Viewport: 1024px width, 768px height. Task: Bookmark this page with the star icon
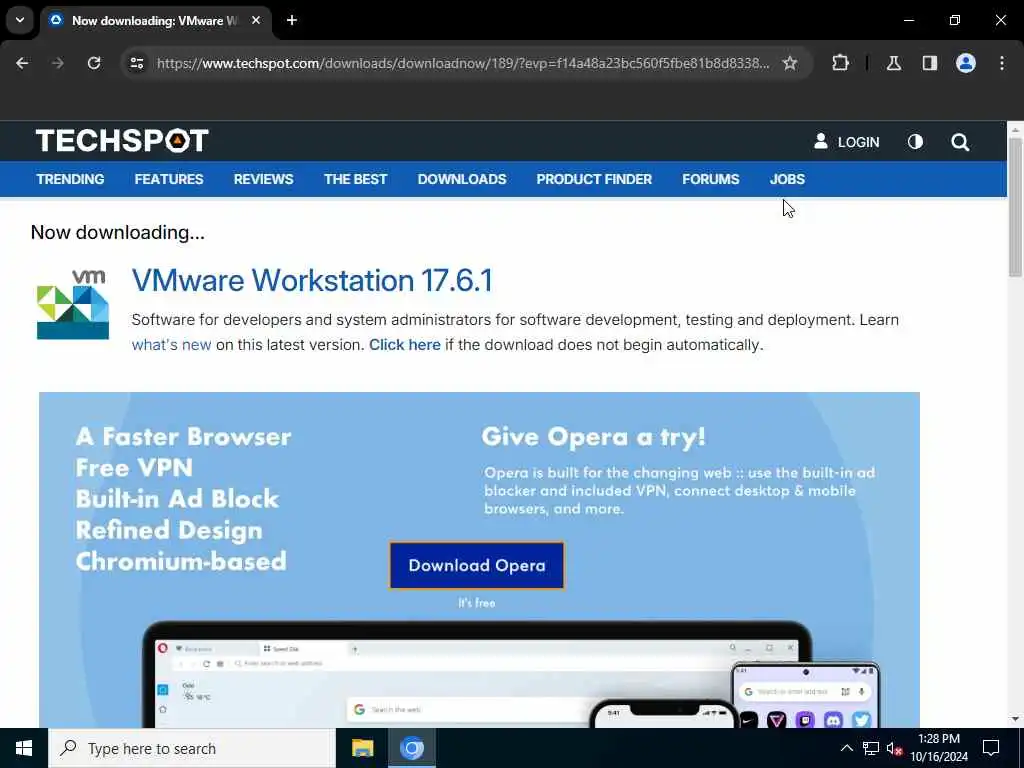(x=790, y=63)
